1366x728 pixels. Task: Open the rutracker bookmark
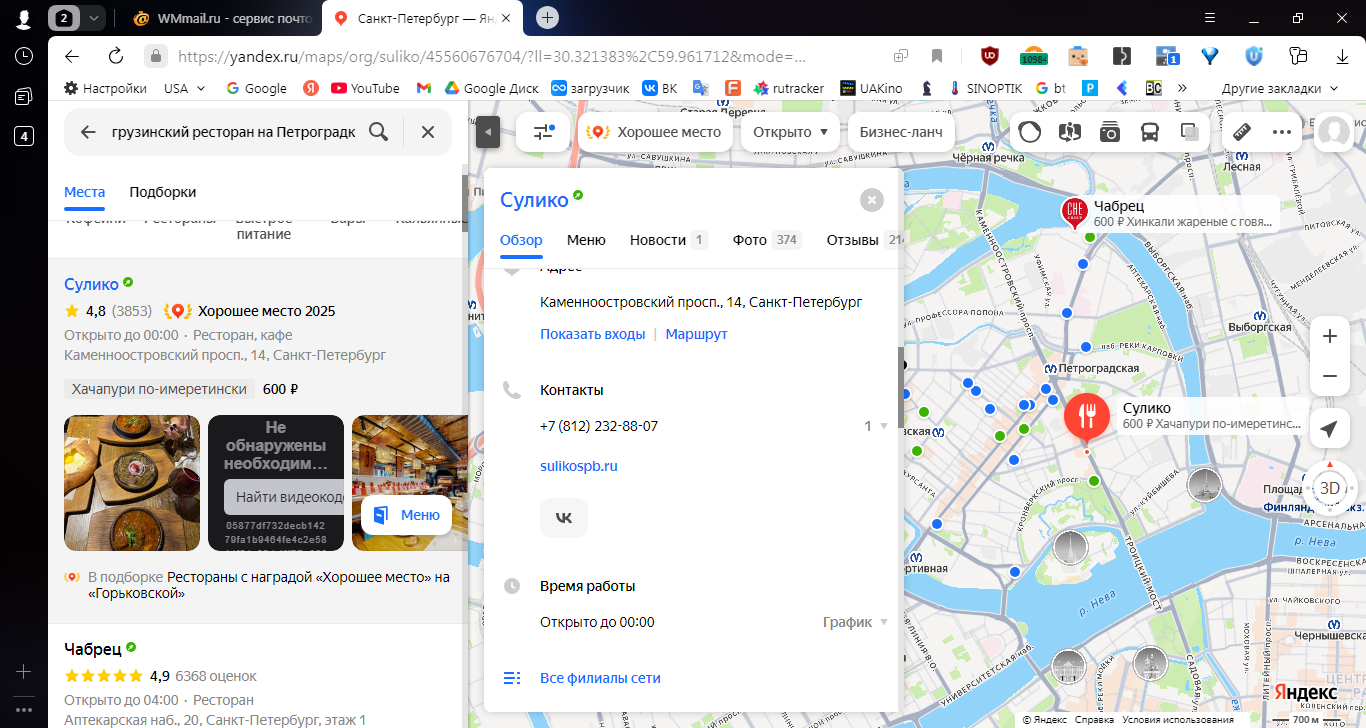789,88
